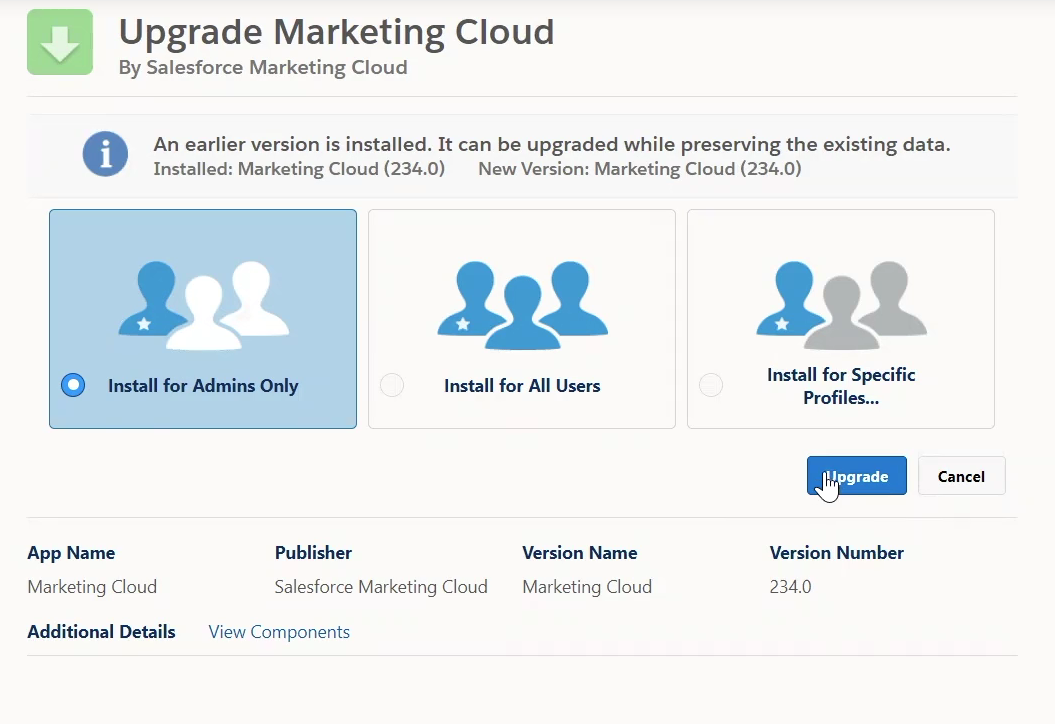Screen dimensions: 1055x724
Task: Click the Admins Only people group icon
Action: coord(204,305)
